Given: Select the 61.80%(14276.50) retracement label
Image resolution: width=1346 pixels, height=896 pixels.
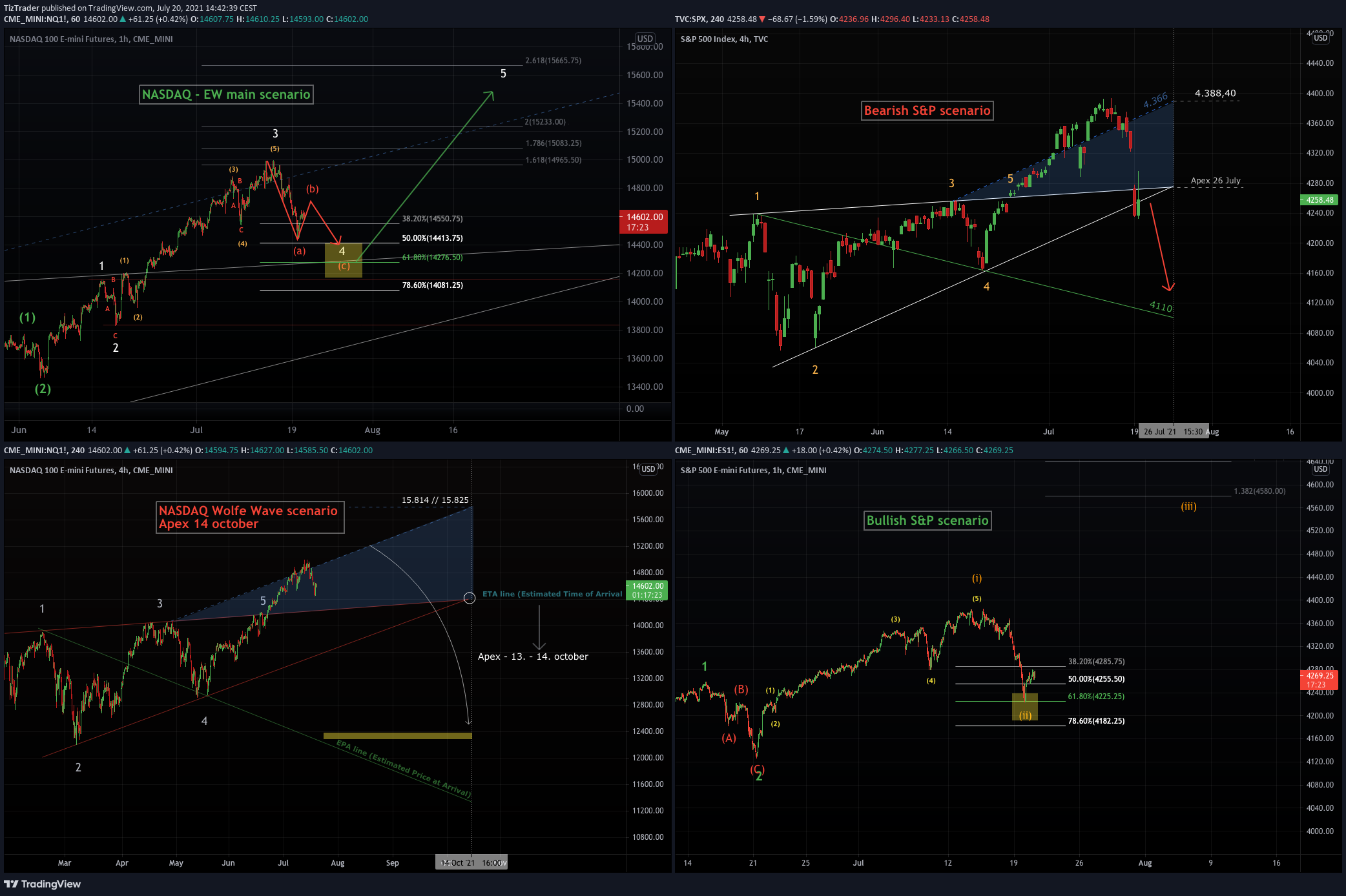Looking at the screenshot, I should point(432,258).
